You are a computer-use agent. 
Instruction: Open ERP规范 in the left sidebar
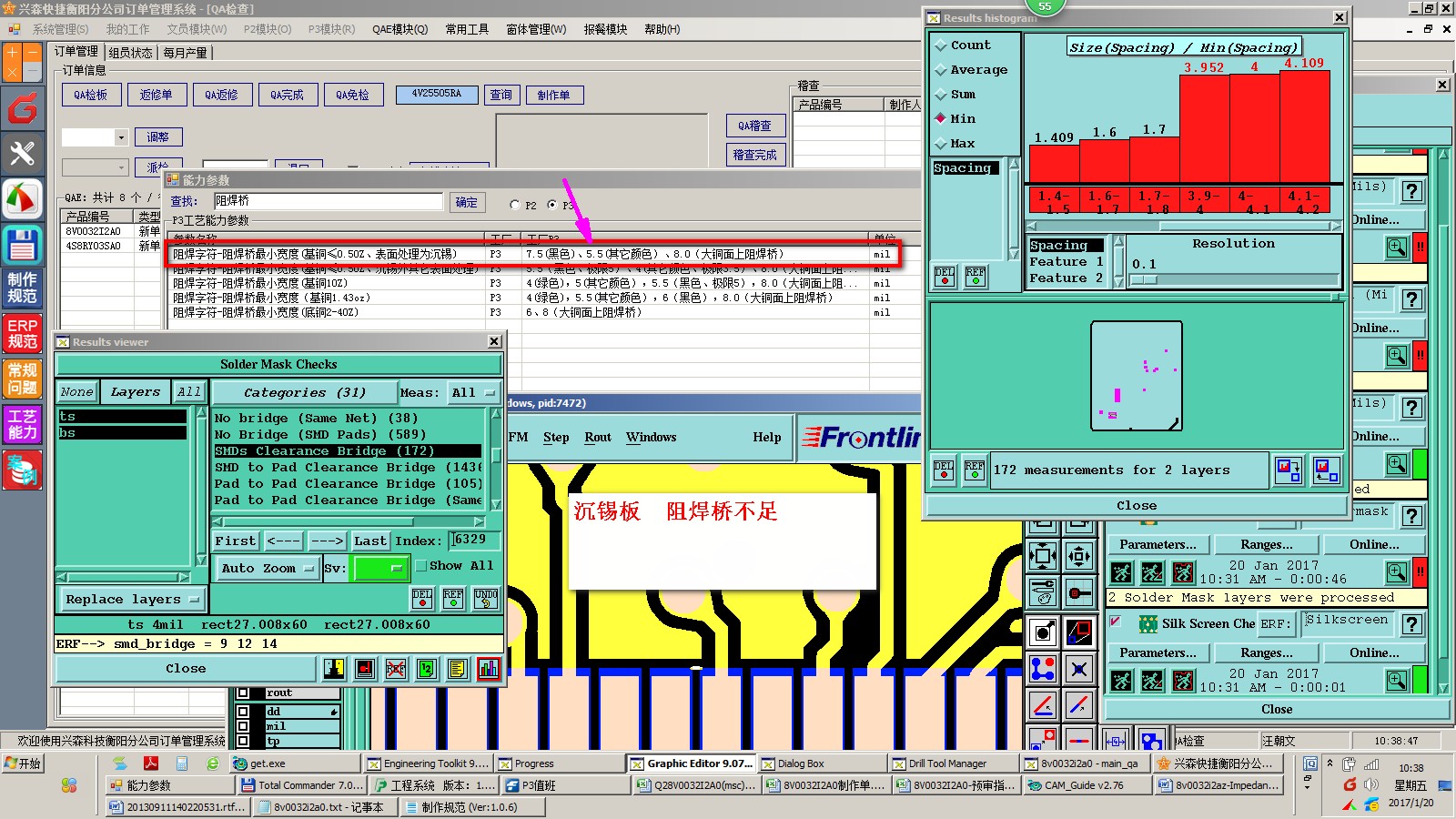[x=23, y=333]
